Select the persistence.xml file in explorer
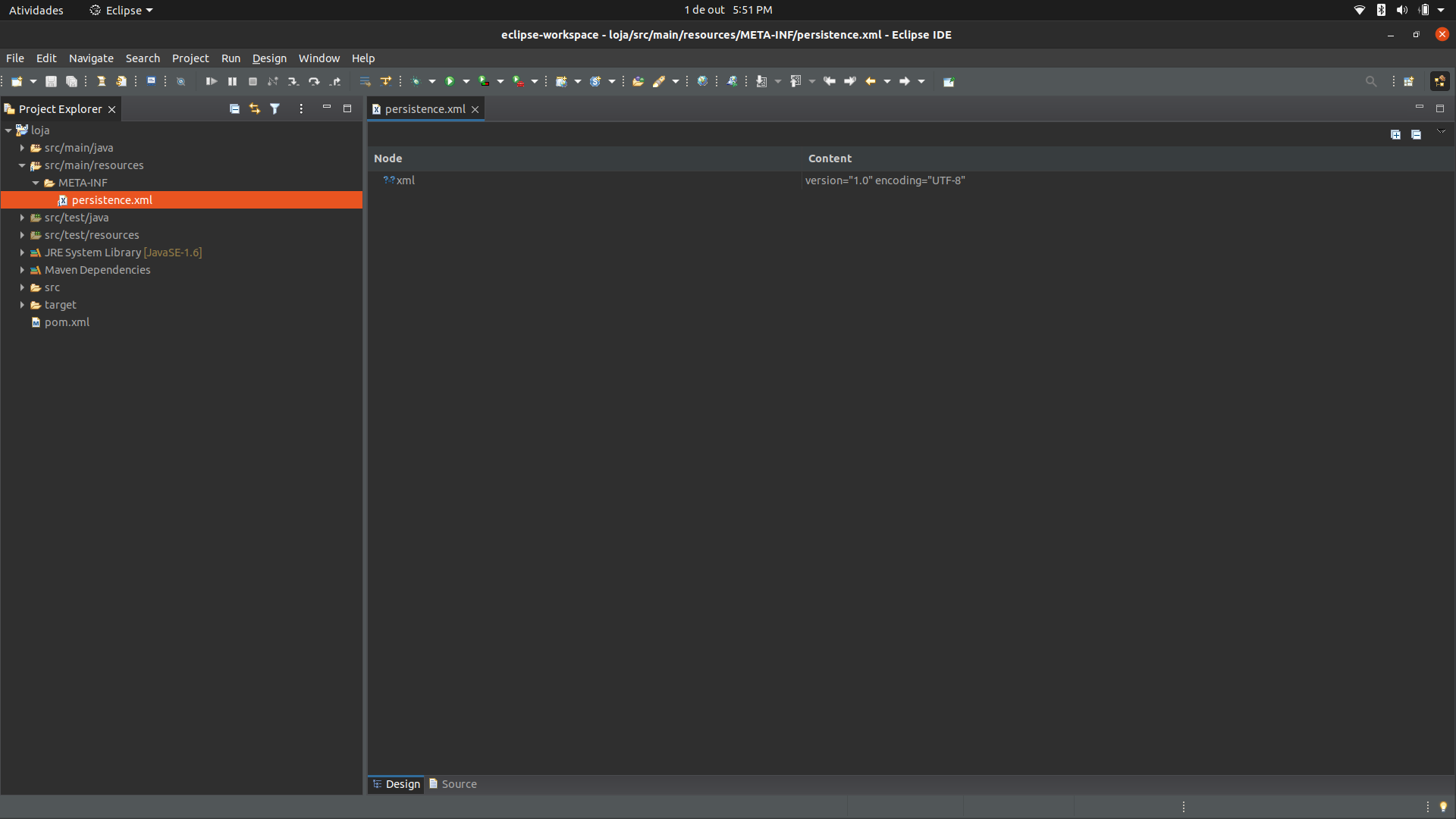This screenshot has height=819, width=1456. (112, 199)
